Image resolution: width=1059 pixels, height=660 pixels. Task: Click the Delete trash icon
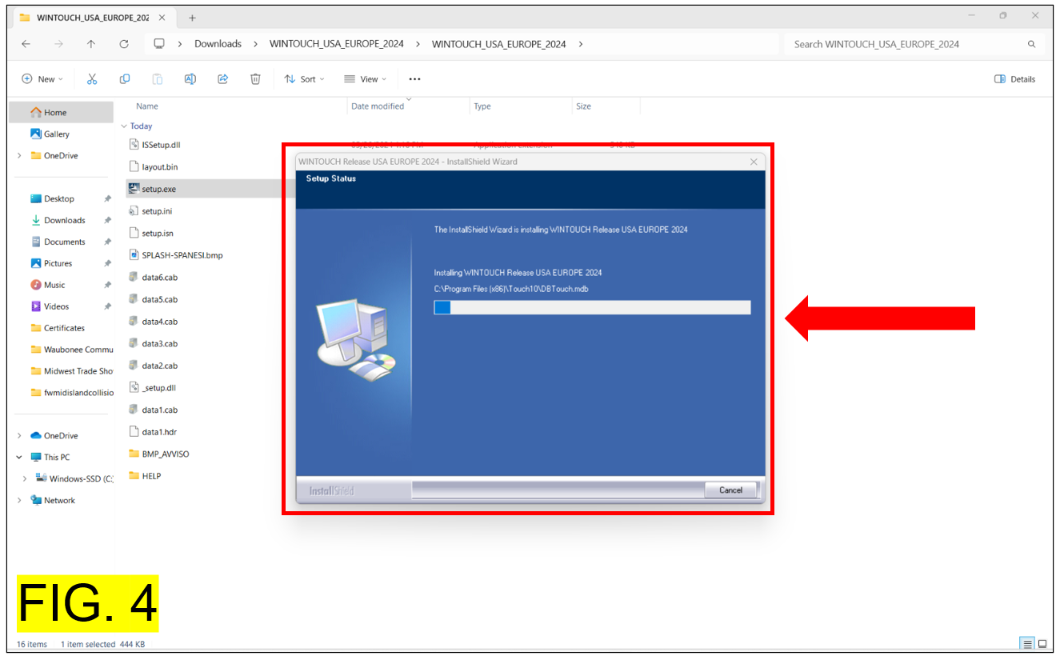[255, 79]
